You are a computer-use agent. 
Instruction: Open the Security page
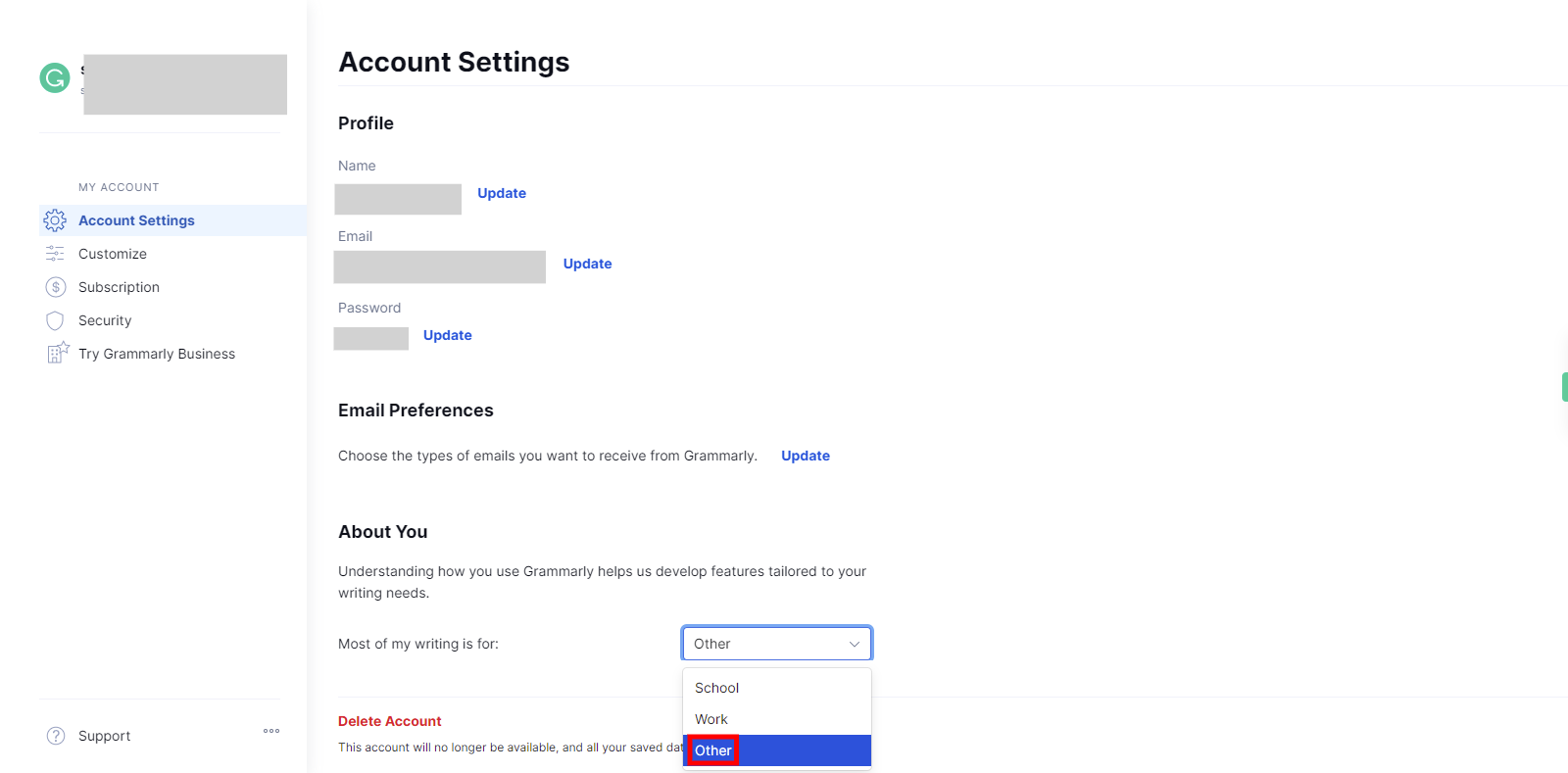[x=105, y=320]
